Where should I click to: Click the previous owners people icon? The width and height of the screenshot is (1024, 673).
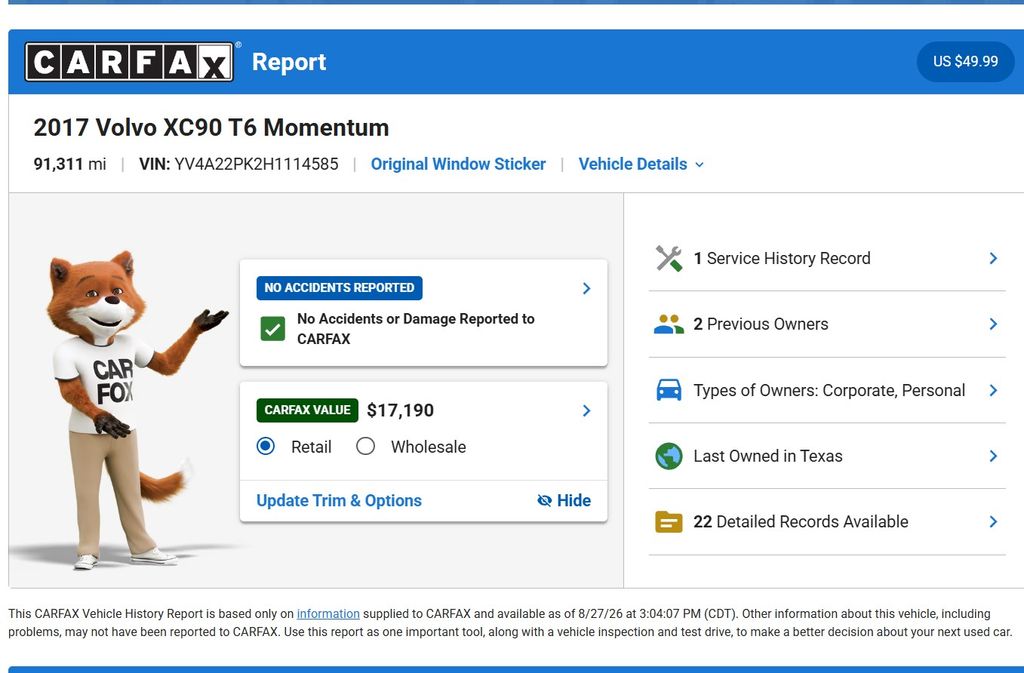[x=669, y=324]
